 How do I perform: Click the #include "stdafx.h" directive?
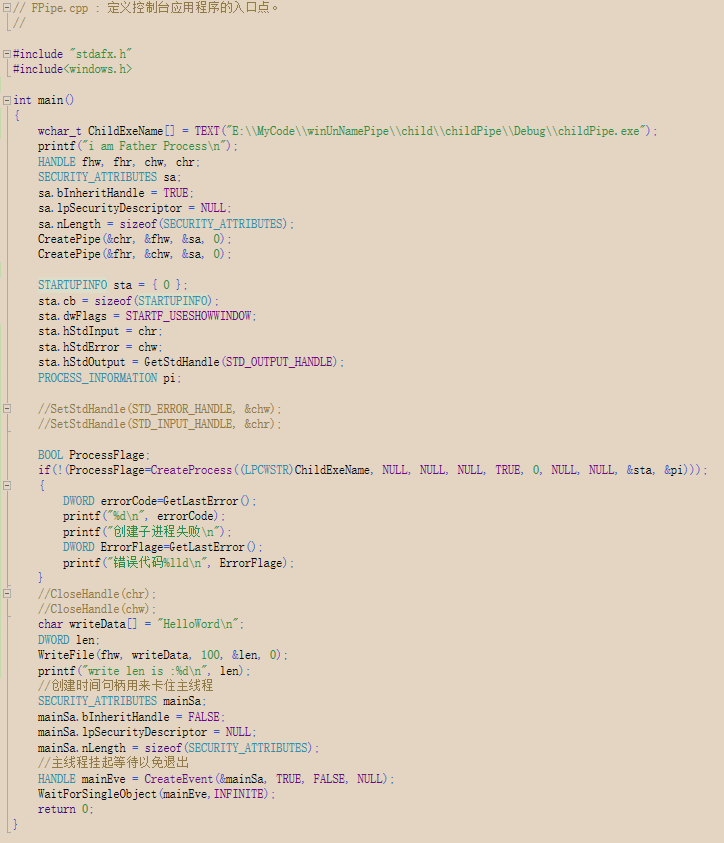click(72, 54)
